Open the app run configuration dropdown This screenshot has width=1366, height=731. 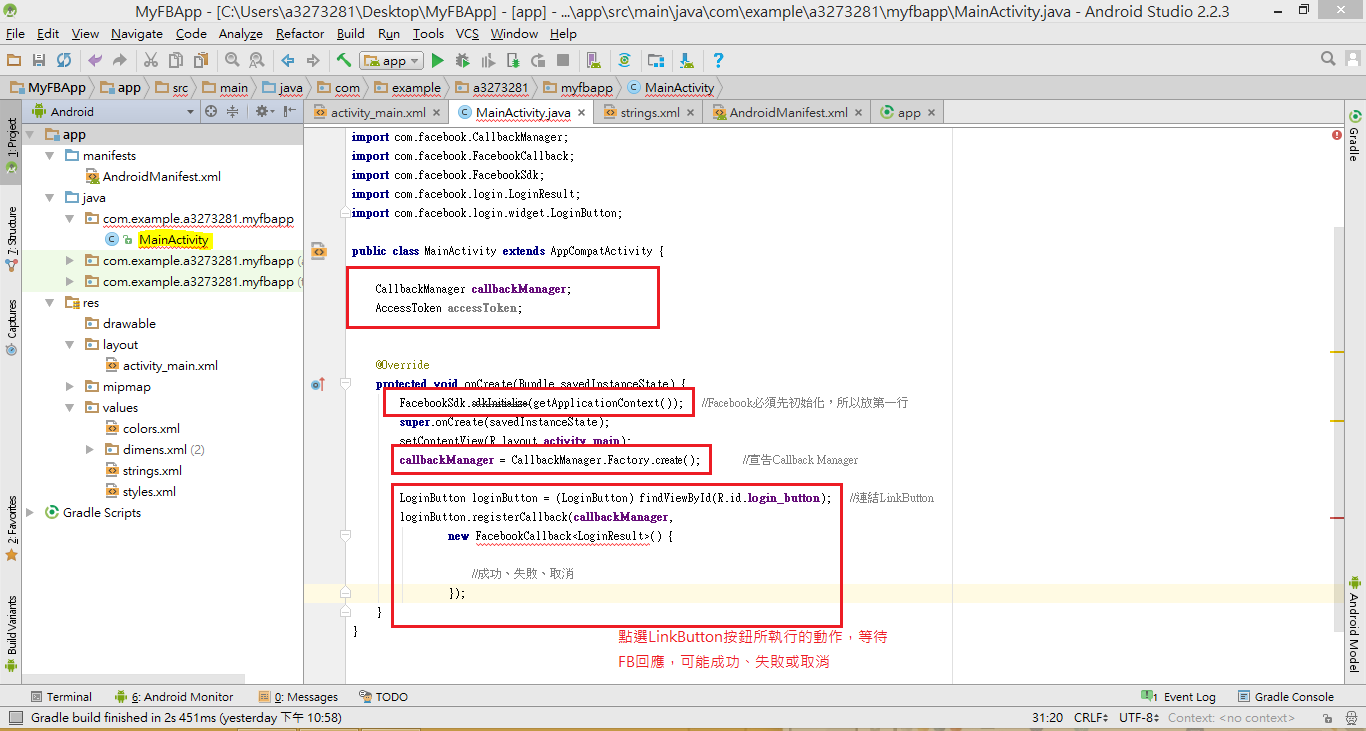point(391,61)
